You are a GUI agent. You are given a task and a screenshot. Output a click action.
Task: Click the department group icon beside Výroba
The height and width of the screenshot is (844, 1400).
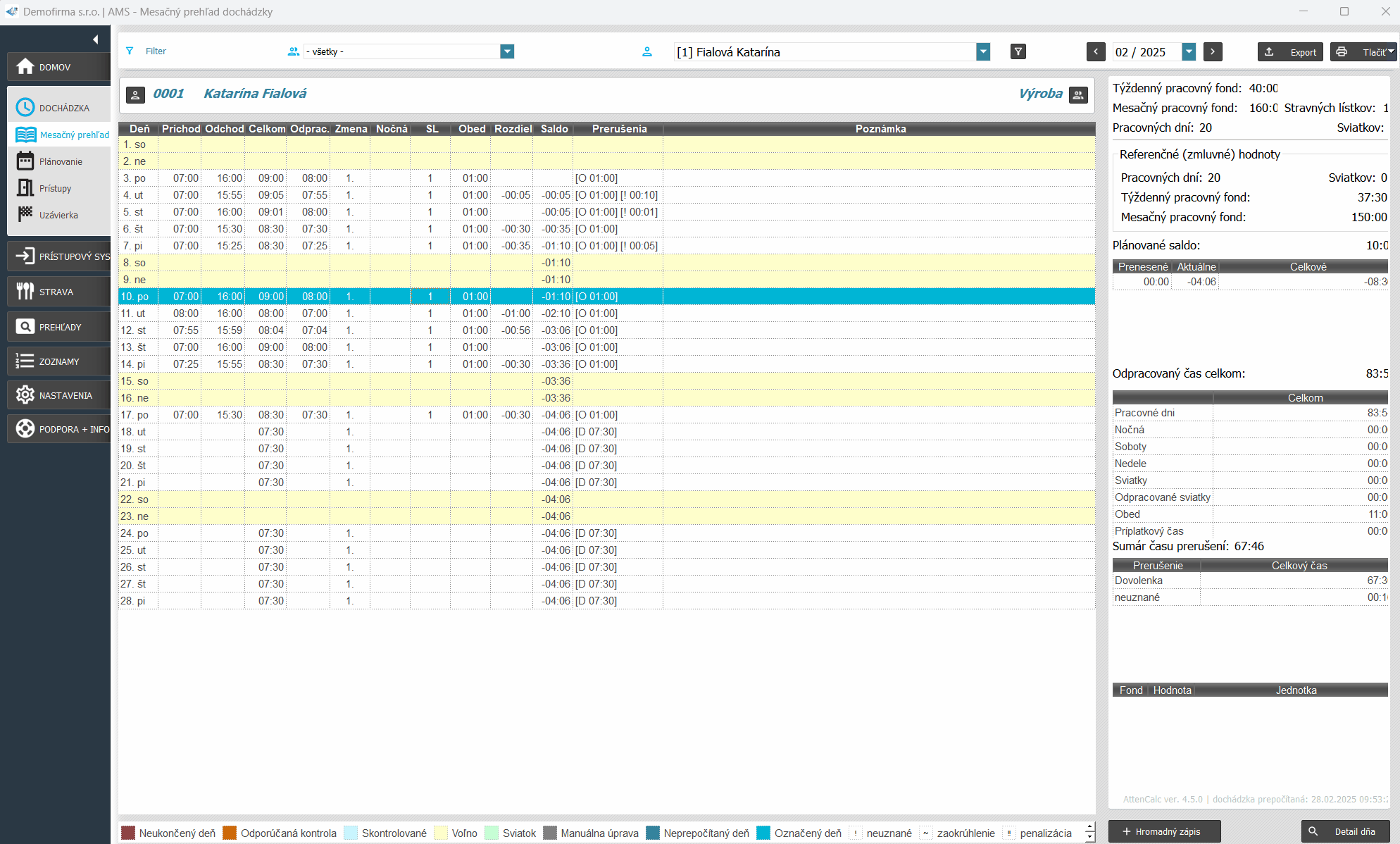click(x=1077, y=94)
